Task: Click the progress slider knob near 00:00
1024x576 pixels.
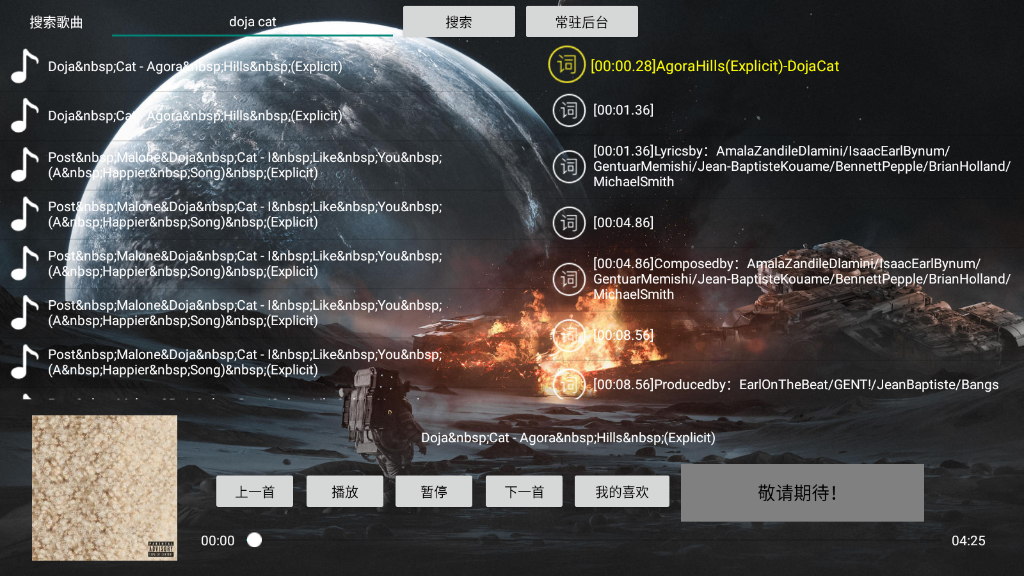Action: pos(254,539)
